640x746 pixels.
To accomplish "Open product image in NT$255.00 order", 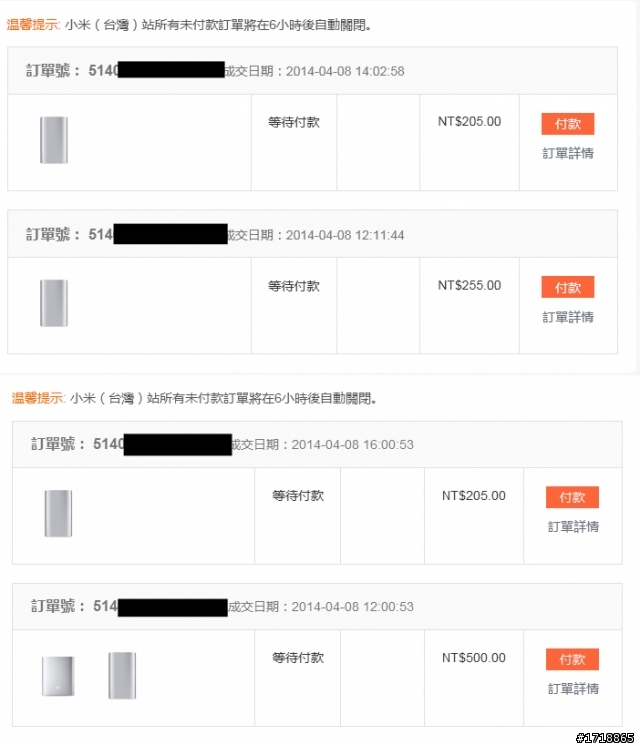I will [x=54, y=302].
